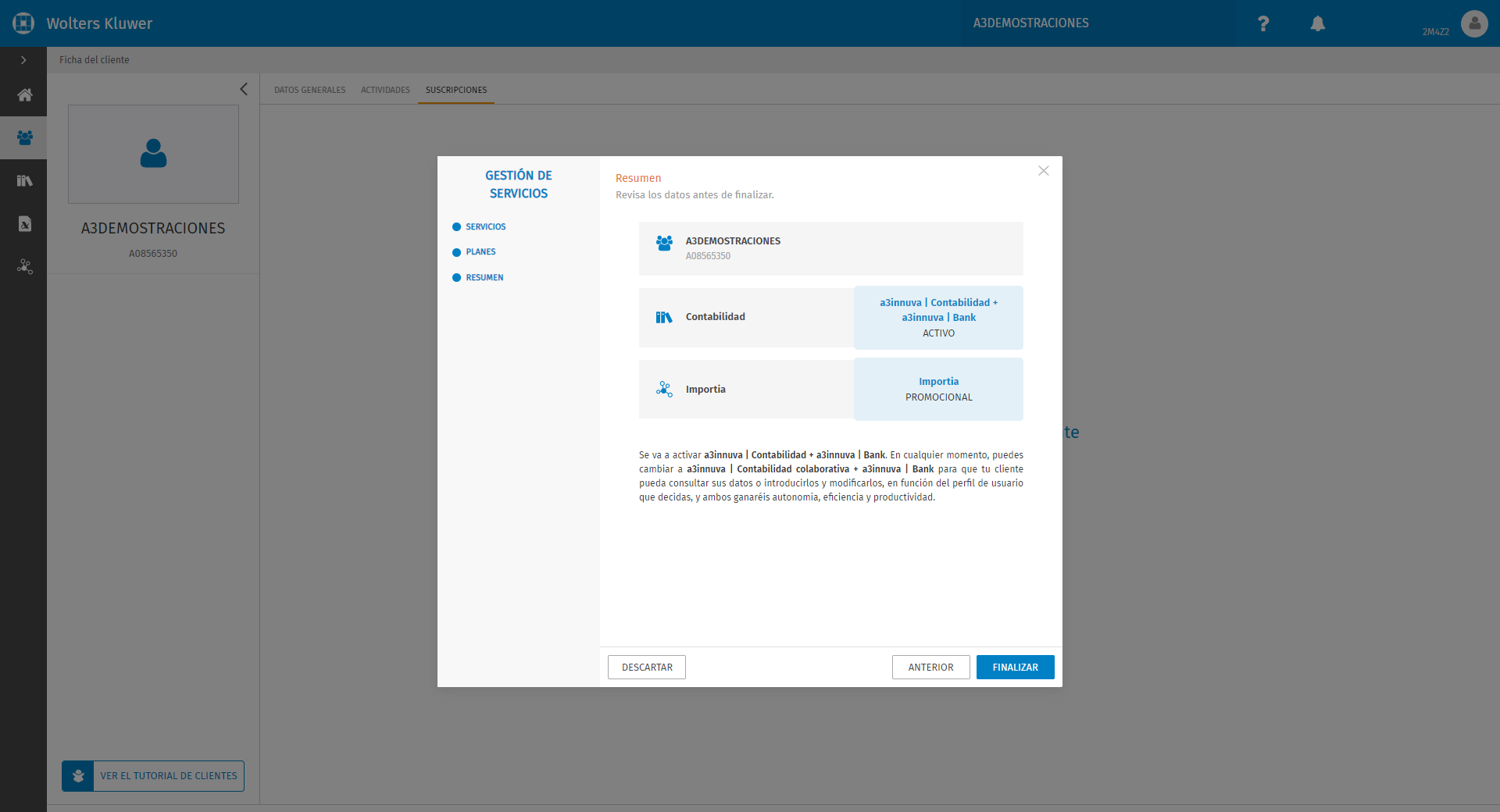Viewport: 1500px width, 812px height.
Task: Click the a3innuva Contabilidad + Bank plan card
Action: coord(938,318)
